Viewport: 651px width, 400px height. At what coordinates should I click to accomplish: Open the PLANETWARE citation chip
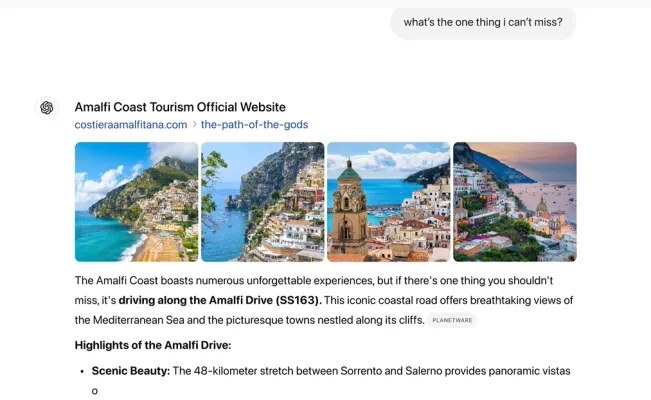point(453,320)
